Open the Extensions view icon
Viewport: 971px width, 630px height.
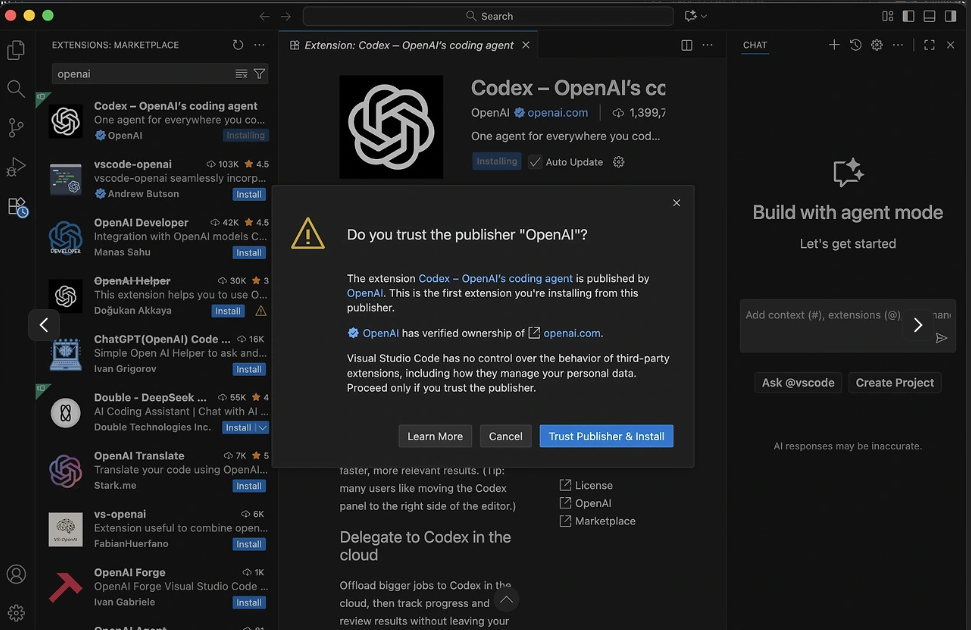(x=17, y=206)
